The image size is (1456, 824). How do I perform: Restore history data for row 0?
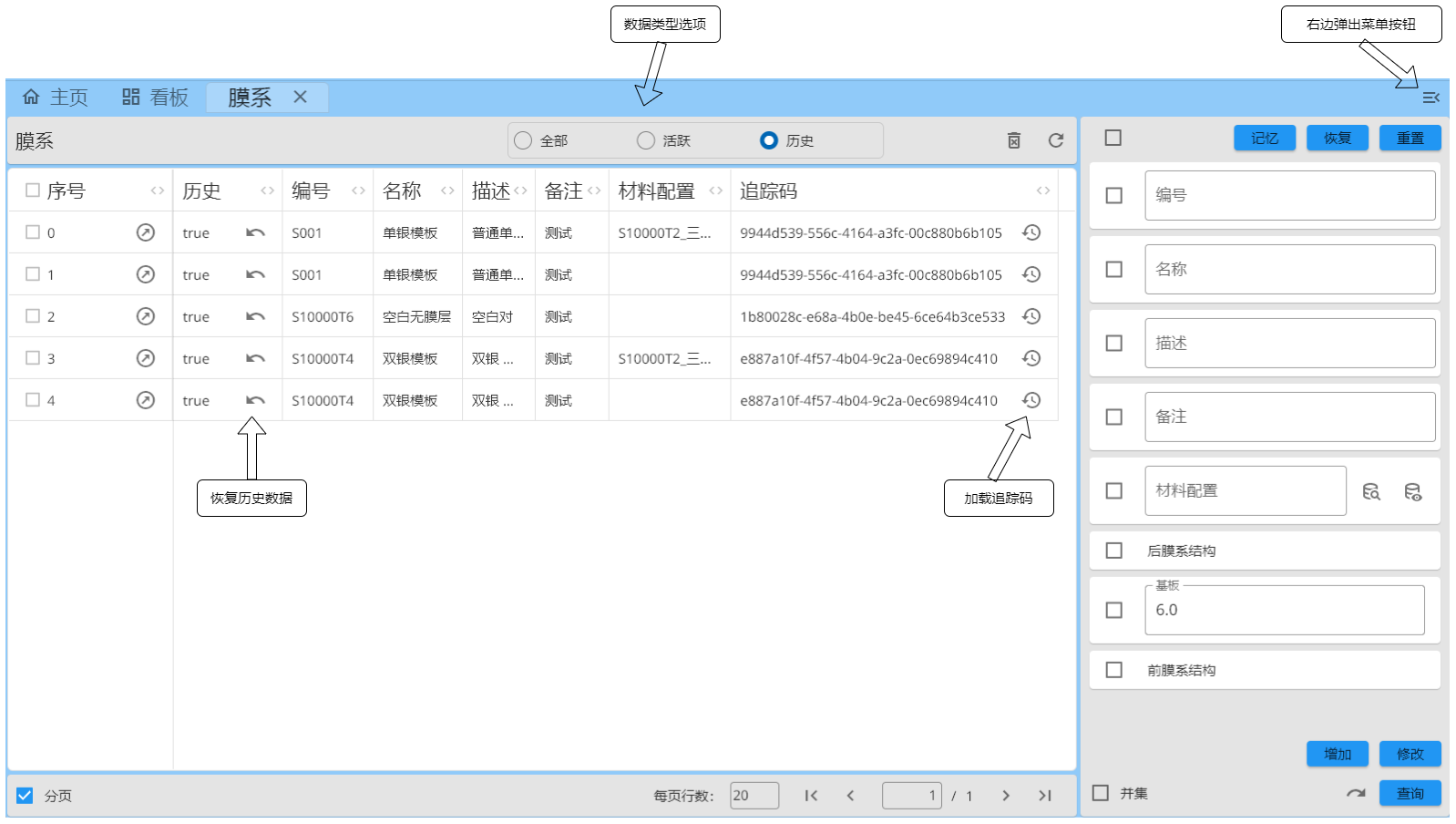255,233
